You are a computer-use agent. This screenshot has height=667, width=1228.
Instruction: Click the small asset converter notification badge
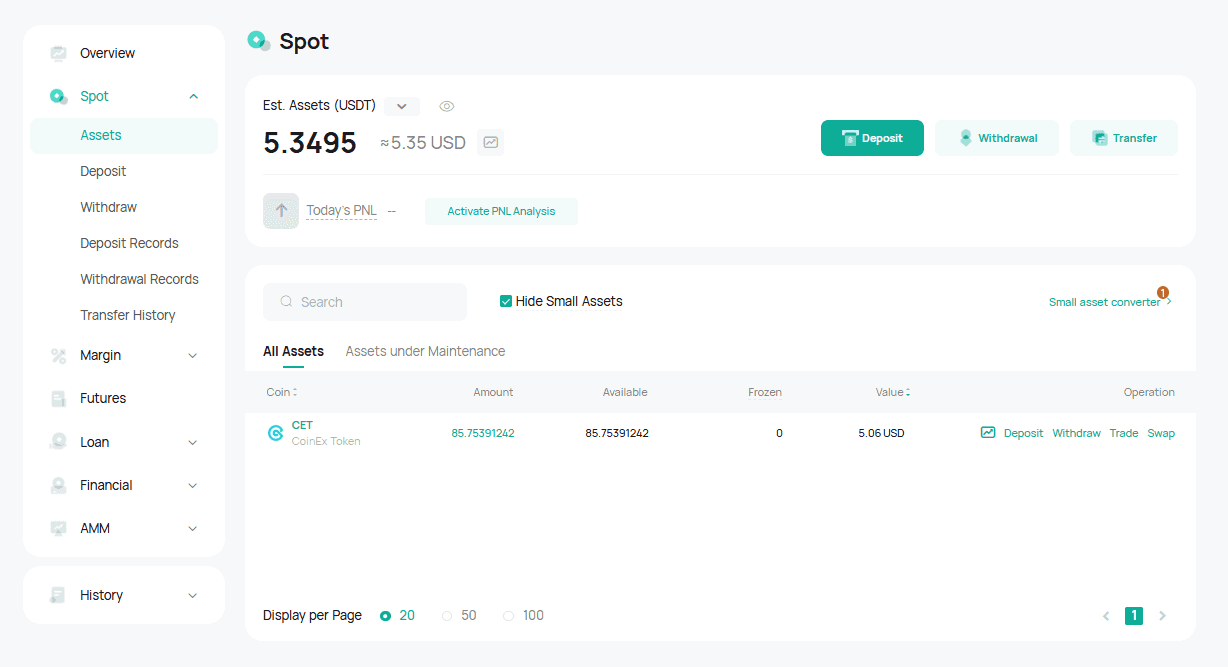[1163, 293]
